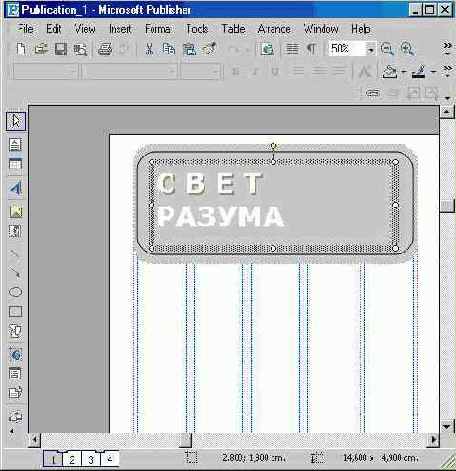Go to page 1 in page navigator
Viewport: 456px width, 471px height.
coord(53,459)
